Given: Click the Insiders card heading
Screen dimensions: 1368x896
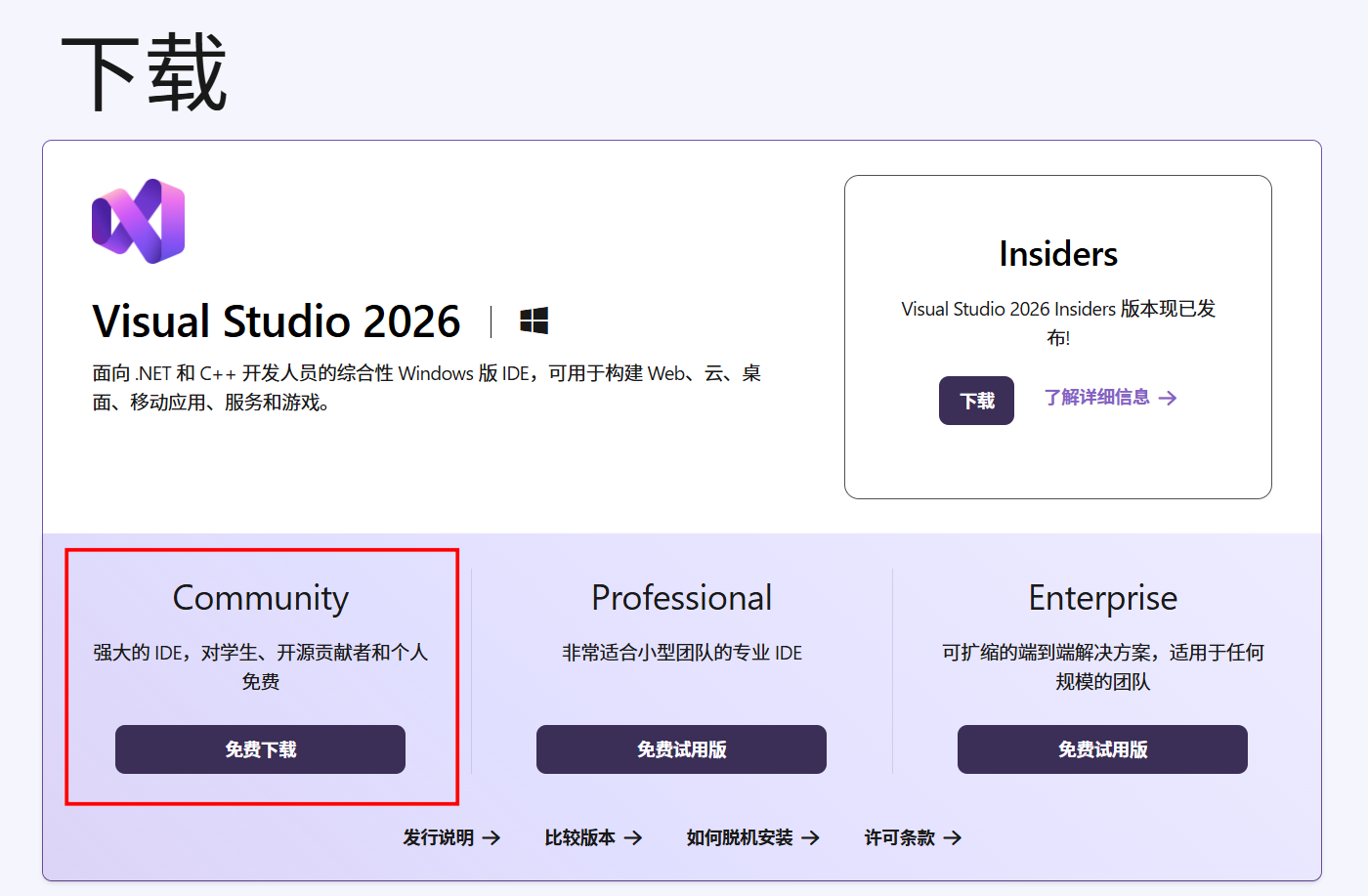Looking at the screenshot, I should [1058, 254].
